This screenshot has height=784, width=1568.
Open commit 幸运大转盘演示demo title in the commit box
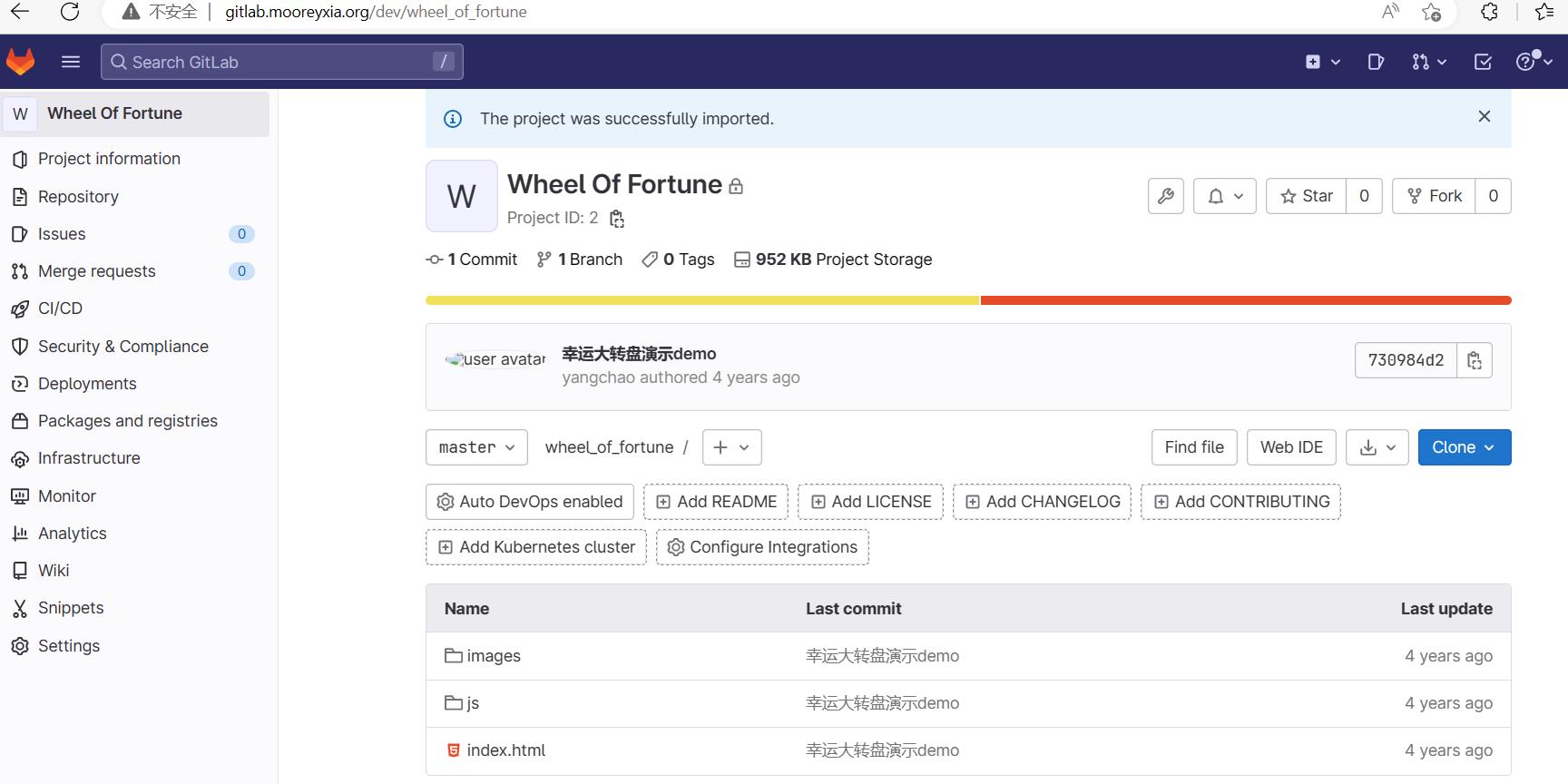pyautogui.click(x=639, y=354)
